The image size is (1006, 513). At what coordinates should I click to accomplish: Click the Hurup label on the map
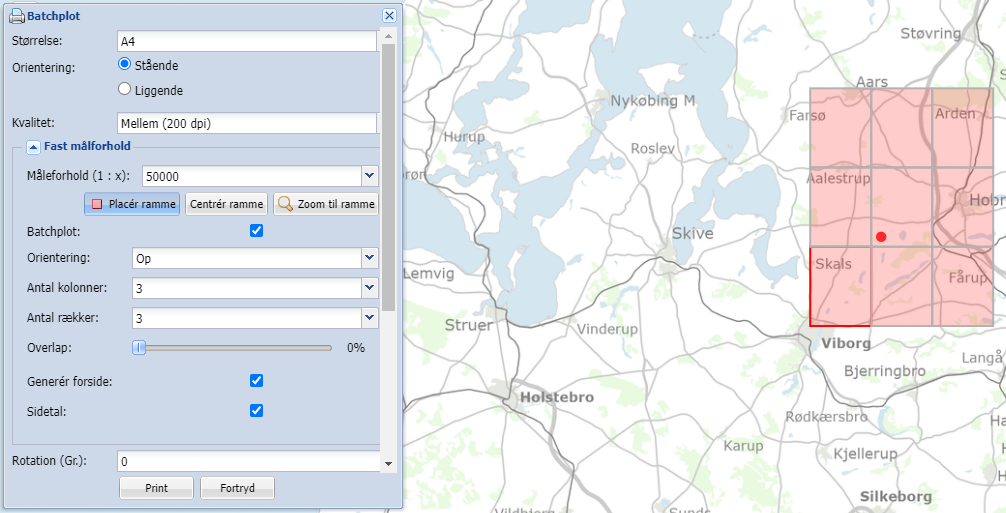[x=465, y=137]
